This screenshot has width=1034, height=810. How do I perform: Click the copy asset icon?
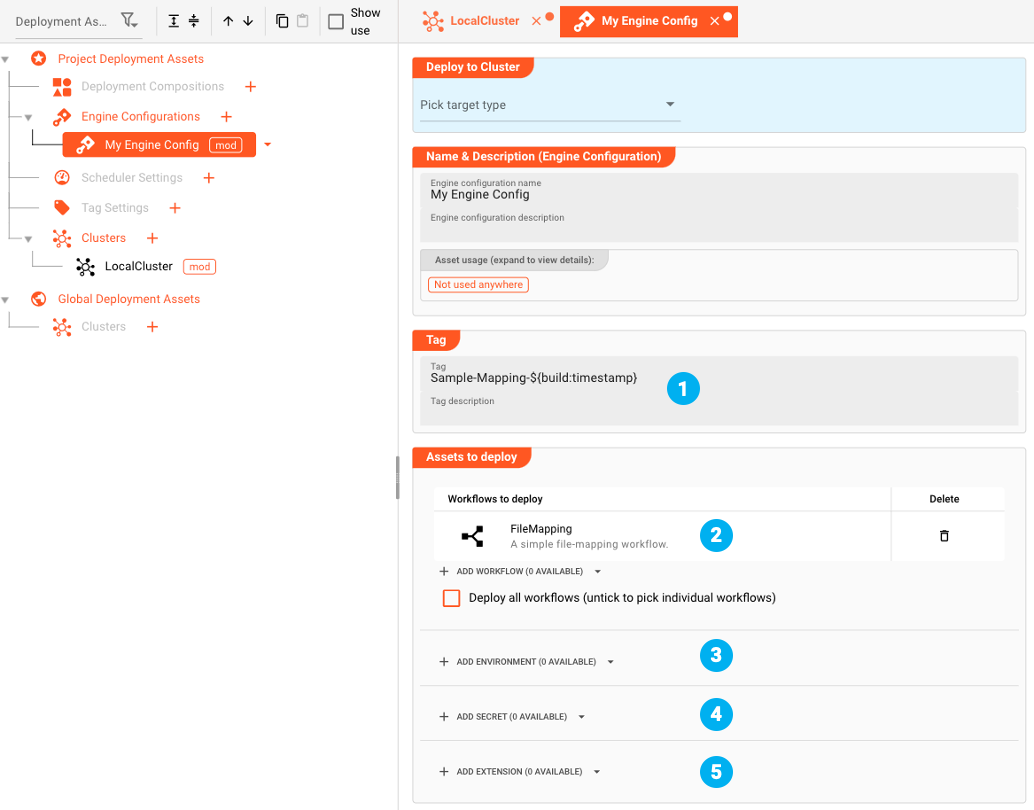click(x=282, y=21)
